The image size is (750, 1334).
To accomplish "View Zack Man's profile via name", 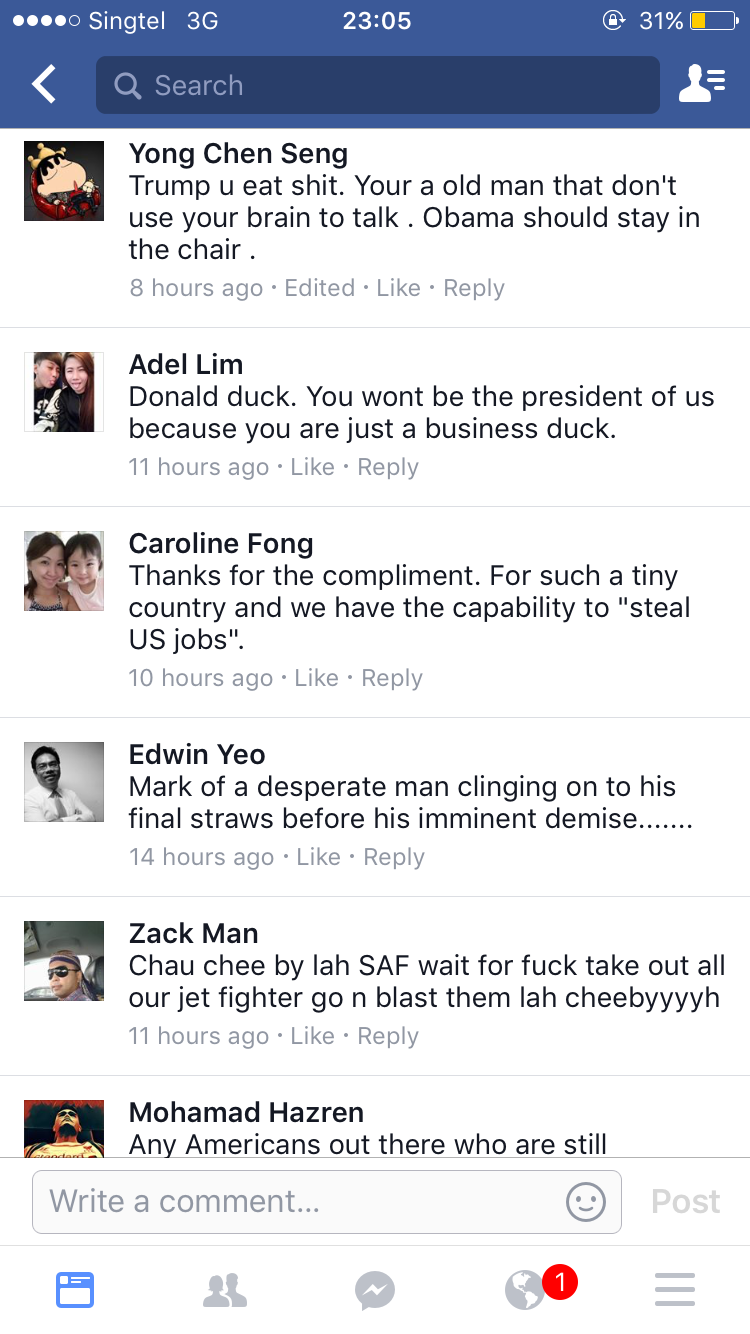I will 194,933.
